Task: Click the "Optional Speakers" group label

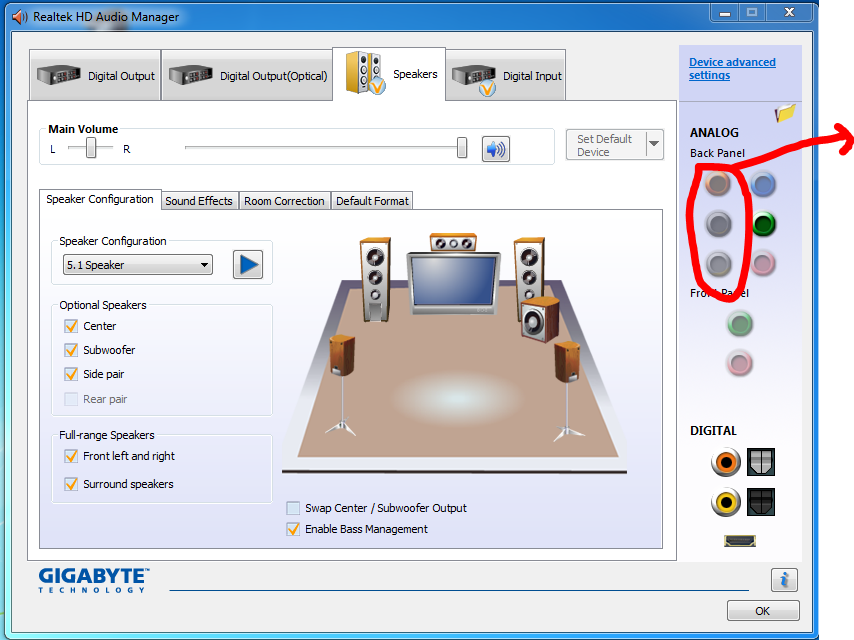Action: (103, 305)
